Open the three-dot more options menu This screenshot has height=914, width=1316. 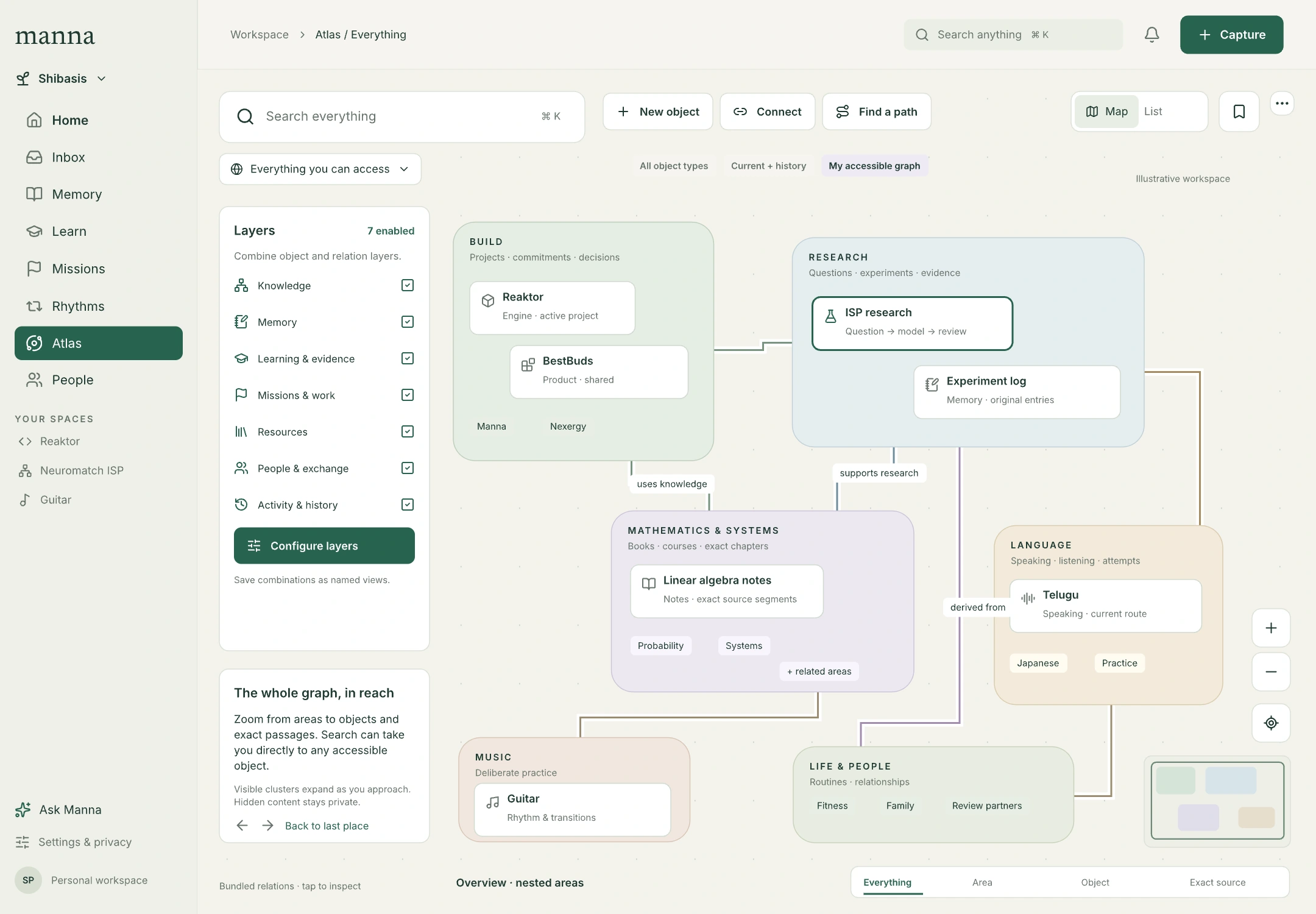click(1282, 103)
